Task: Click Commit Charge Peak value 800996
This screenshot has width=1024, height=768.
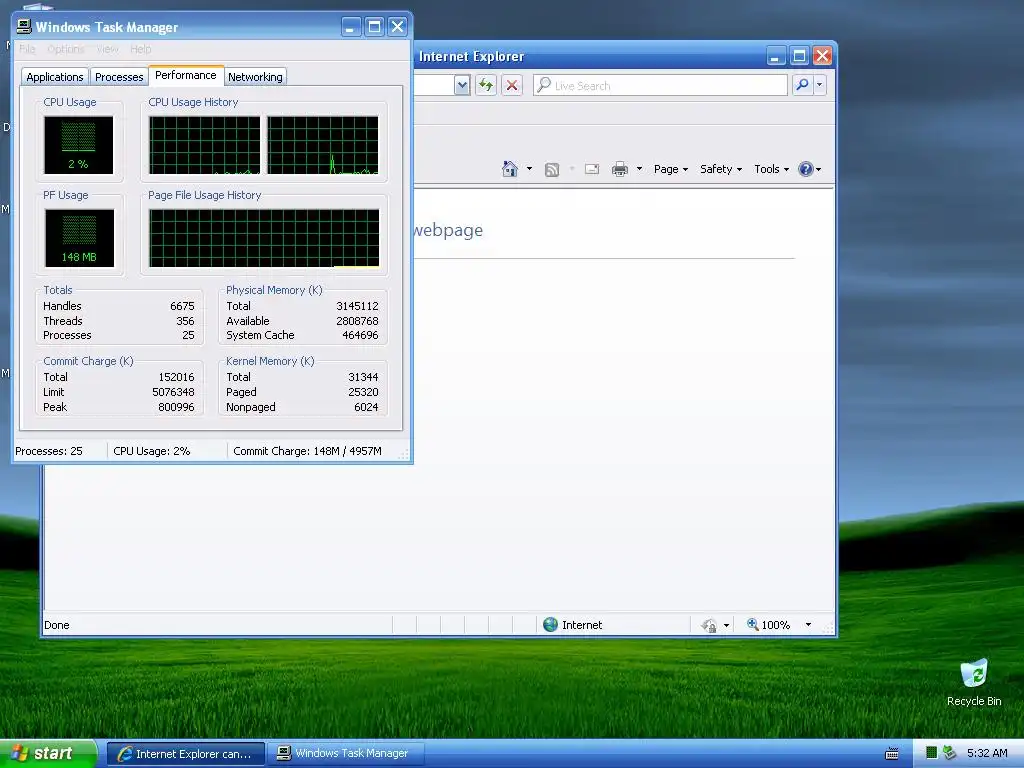Action: [x=176, y=408]
